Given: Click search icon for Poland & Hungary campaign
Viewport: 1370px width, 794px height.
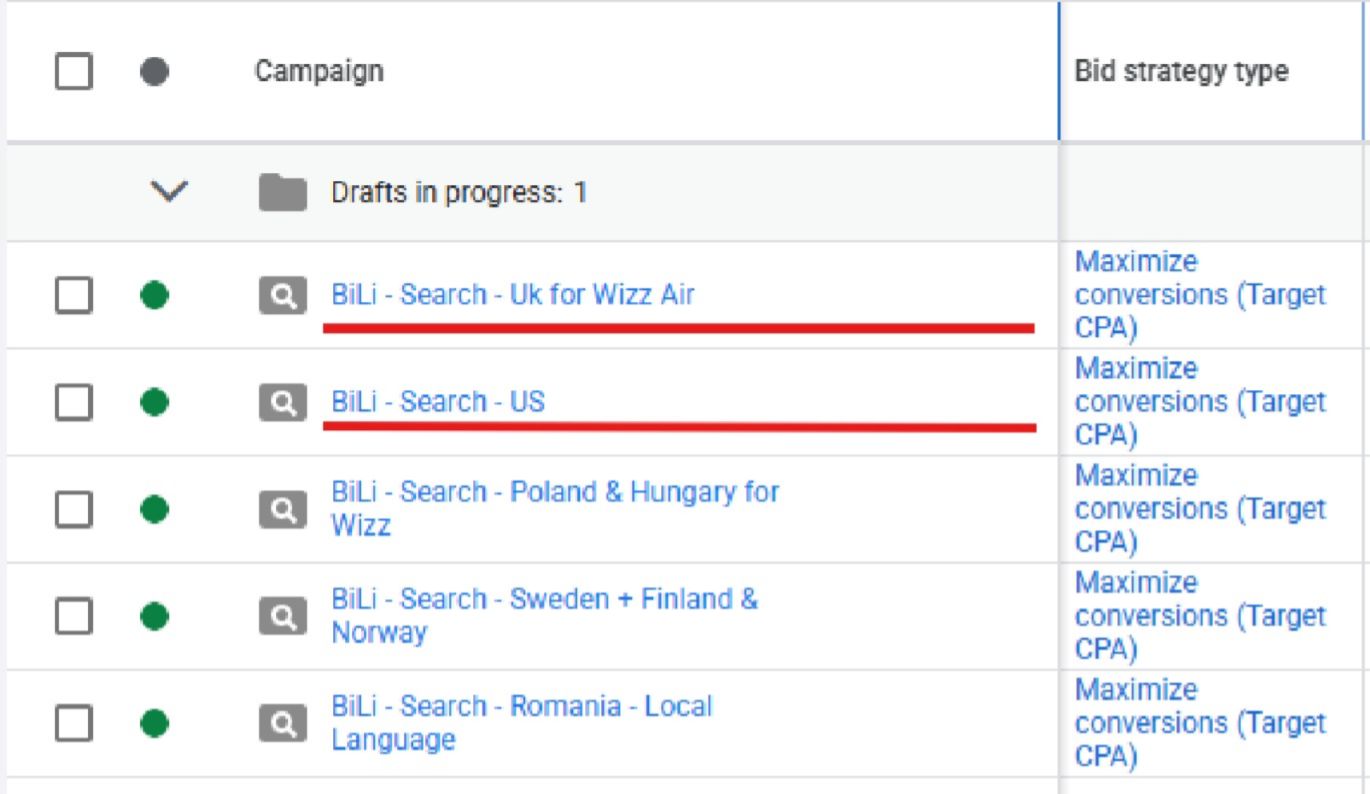Looking at the screenshot, I should (x=283, y=510).
